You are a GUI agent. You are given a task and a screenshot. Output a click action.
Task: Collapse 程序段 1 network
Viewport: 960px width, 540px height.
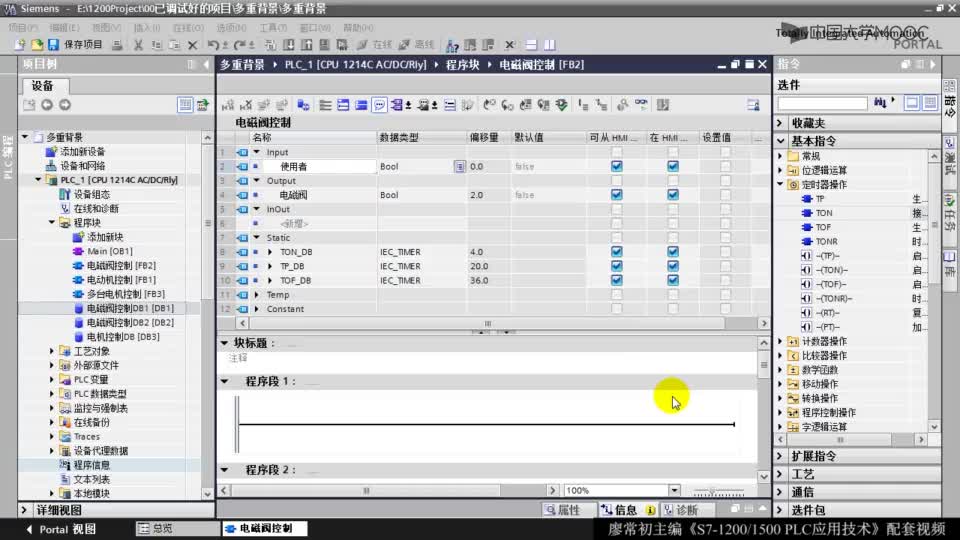tap(225, 381)
